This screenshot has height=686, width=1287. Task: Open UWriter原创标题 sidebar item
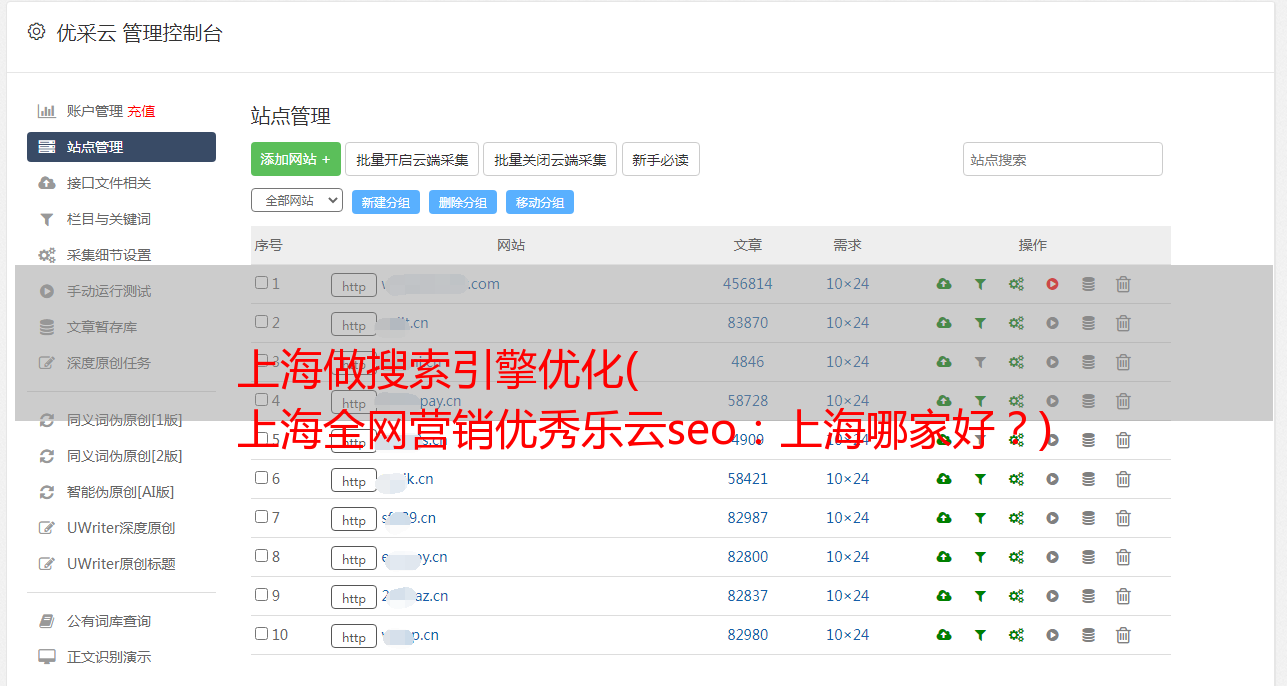pyautogui.click(x=120, y=564)
